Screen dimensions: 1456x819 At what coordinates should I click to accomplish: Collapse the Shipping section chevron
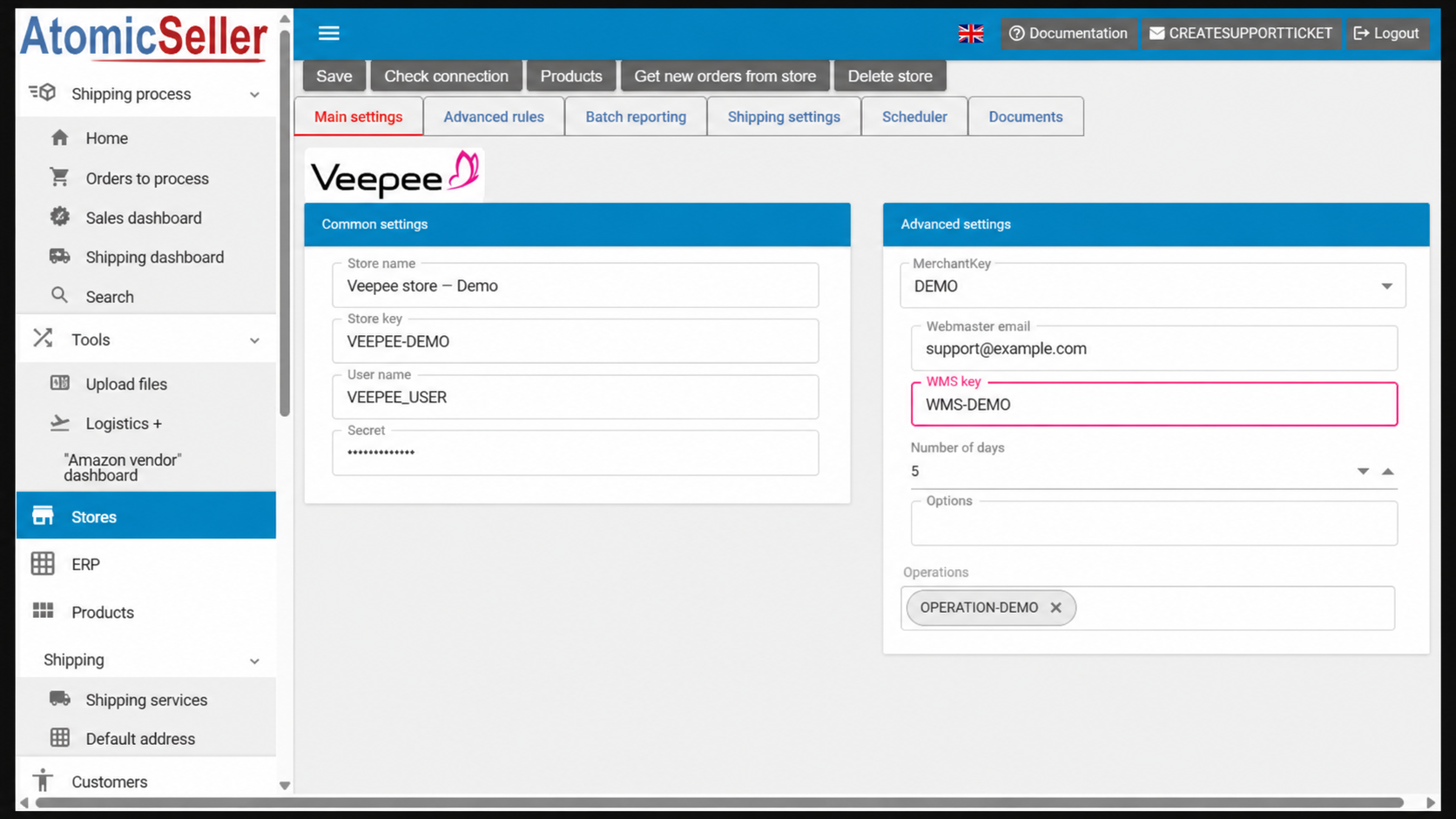coord(254,661)
